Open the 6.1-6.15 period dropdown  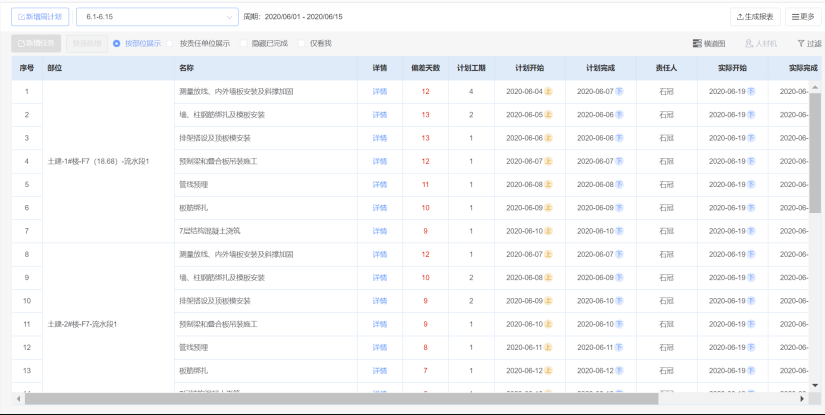pyautogui.click(x=157, y=17)
